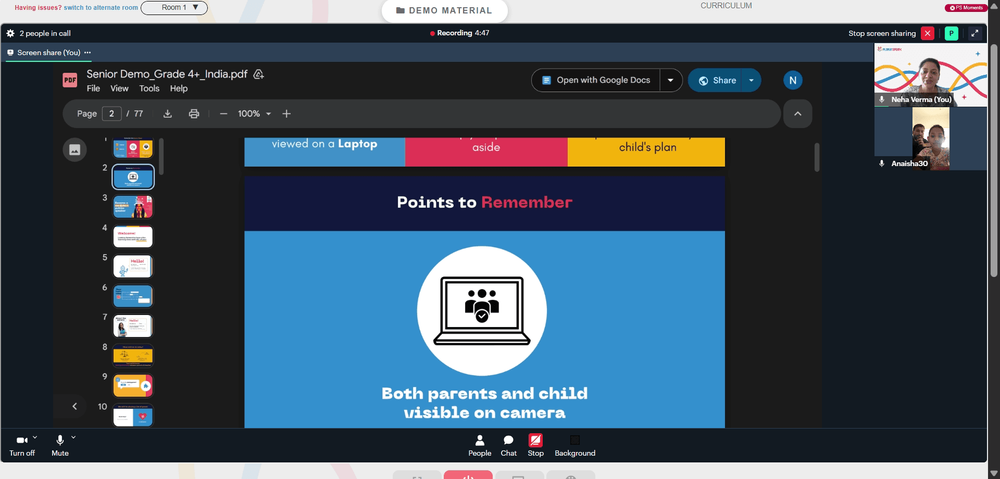Click the PDF document scrollbar
The height and width of the screenshot is (479, 1000).
[816, 157]
